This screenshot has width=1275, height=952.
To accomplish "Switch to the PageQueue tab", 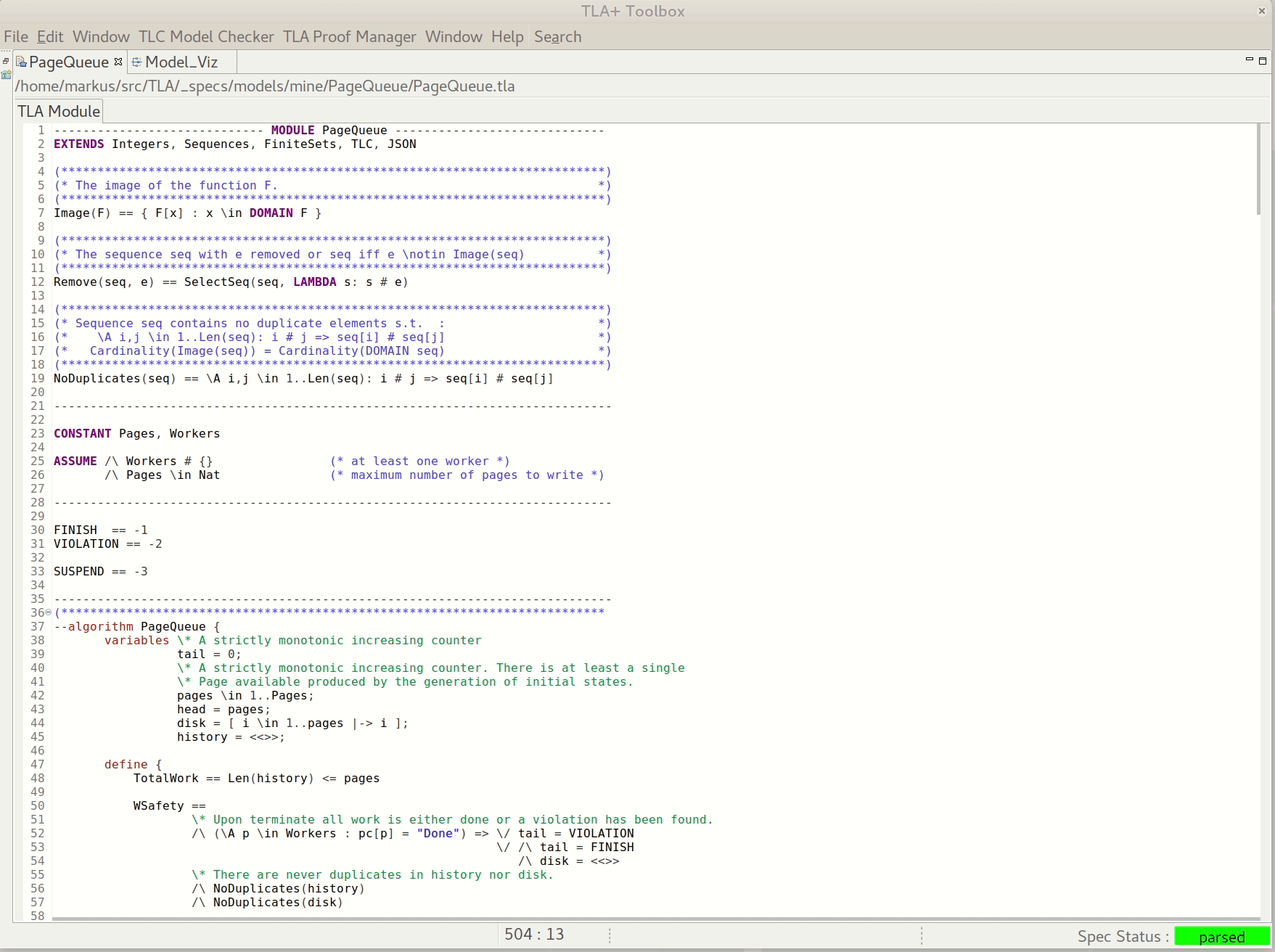I will [x=69, y=62].
